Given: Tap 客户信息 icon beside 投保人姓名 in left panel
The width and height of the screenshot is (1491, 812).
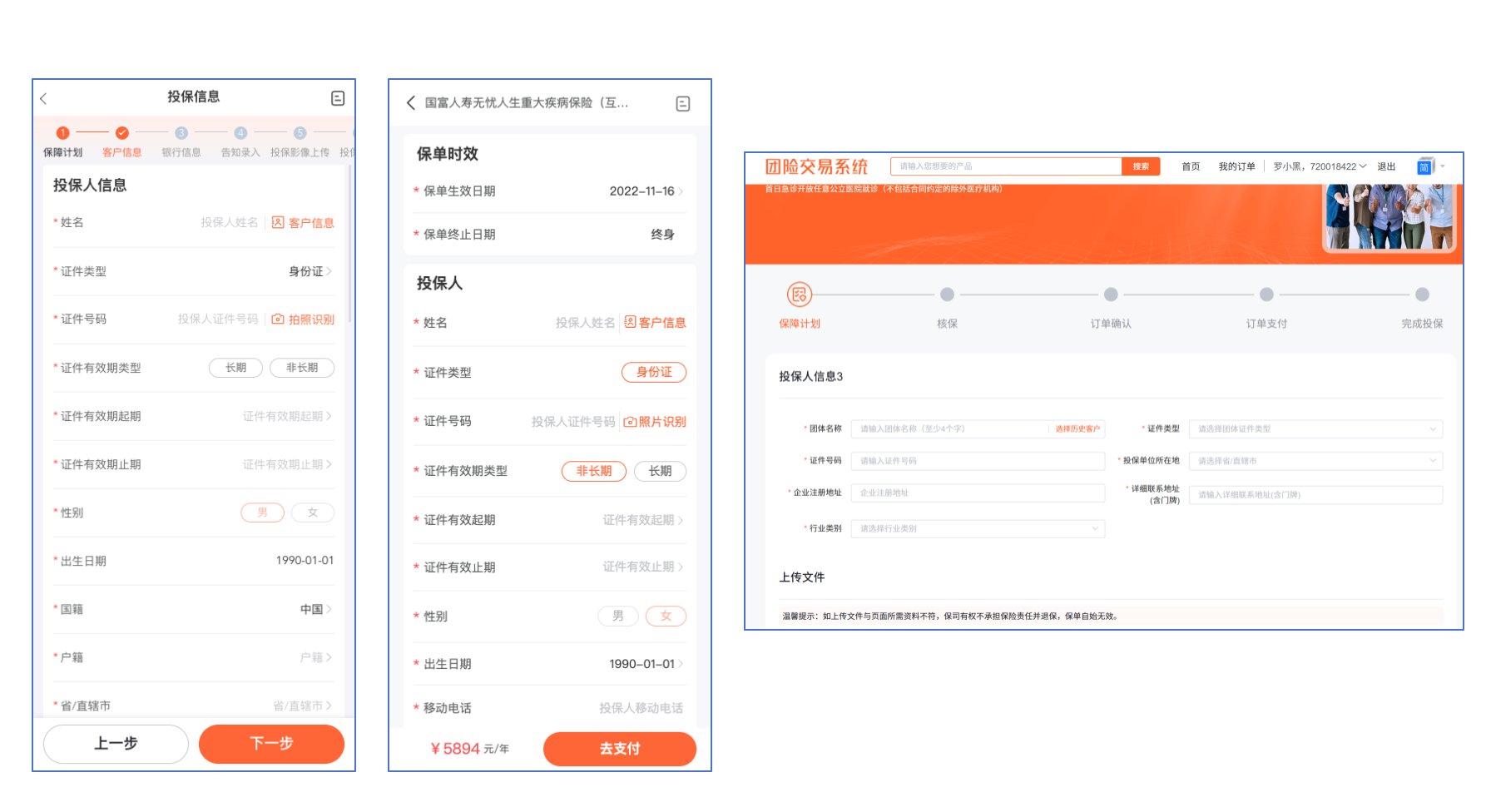Looking at the screenshot, I should (x=279, y=222).
